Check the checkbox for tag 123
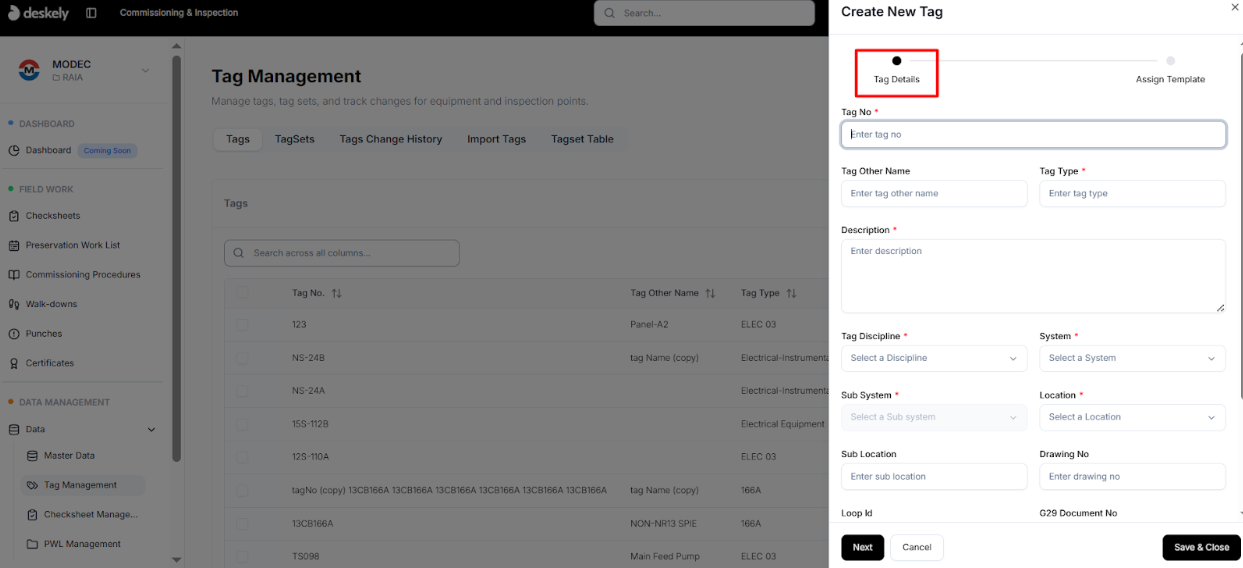1243x568 pixels. click(243, 325)
